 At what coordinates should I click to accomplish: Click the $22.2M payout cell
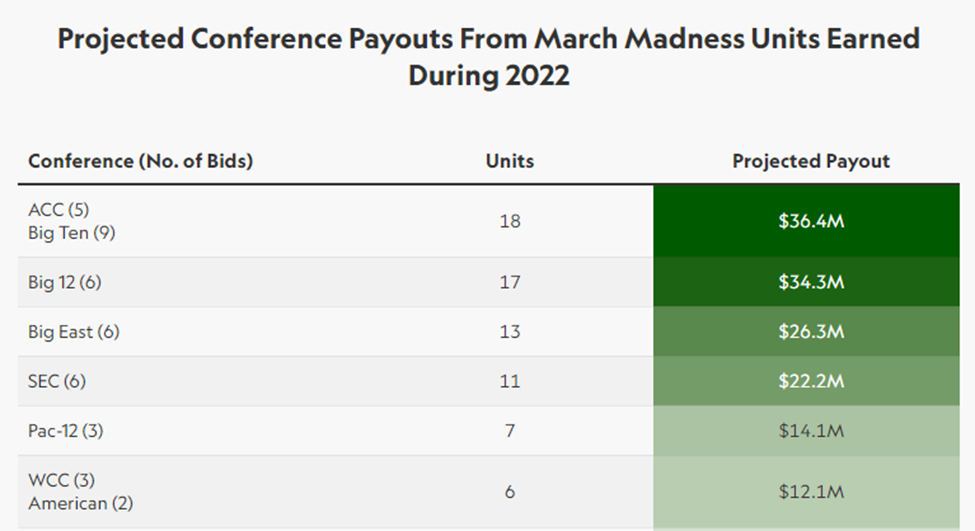pos(811,381)
